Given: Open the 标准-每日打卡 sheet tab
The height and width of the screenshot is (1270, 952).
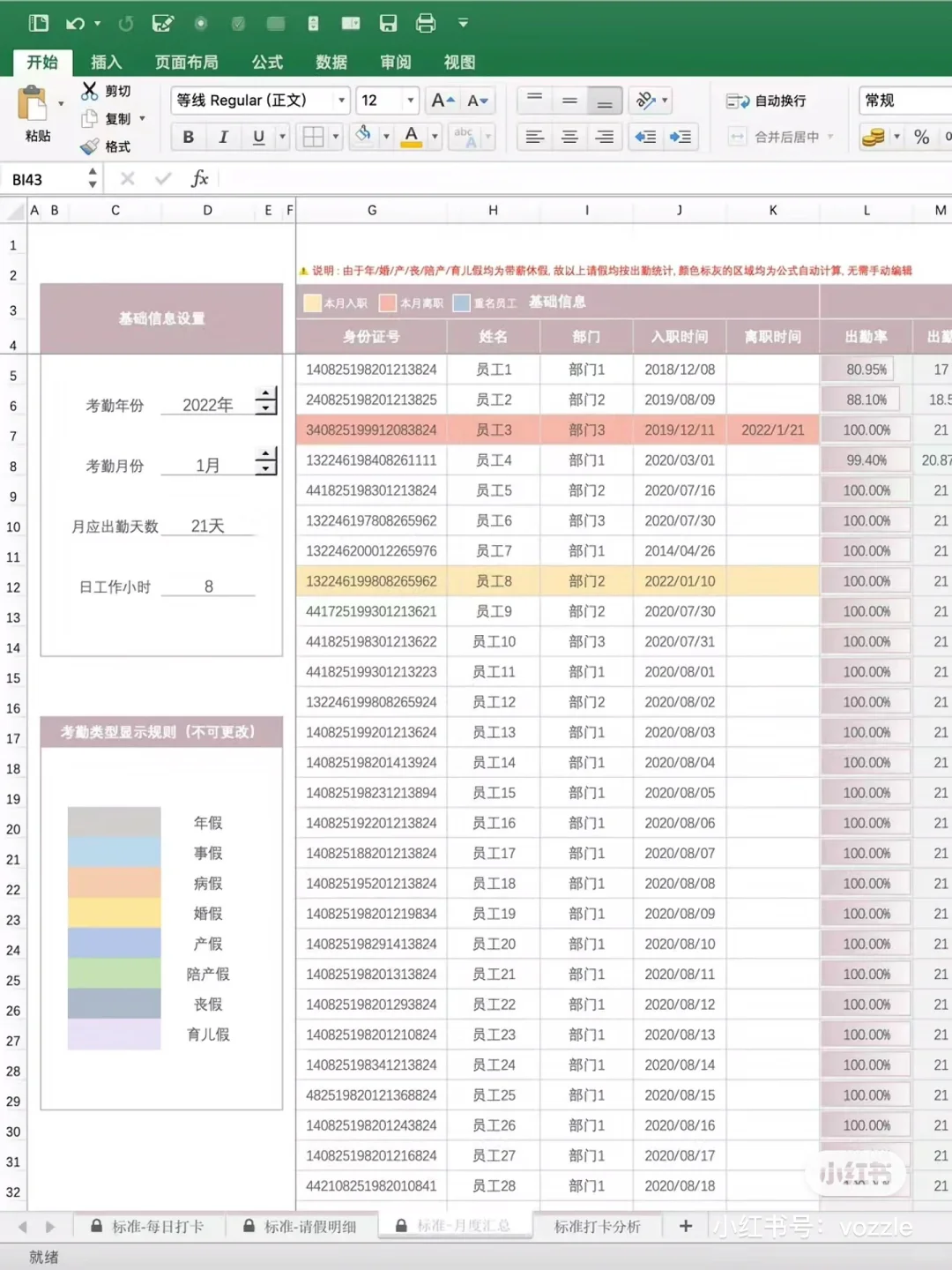Looking at the screenshot, I should coord(159,1226).
